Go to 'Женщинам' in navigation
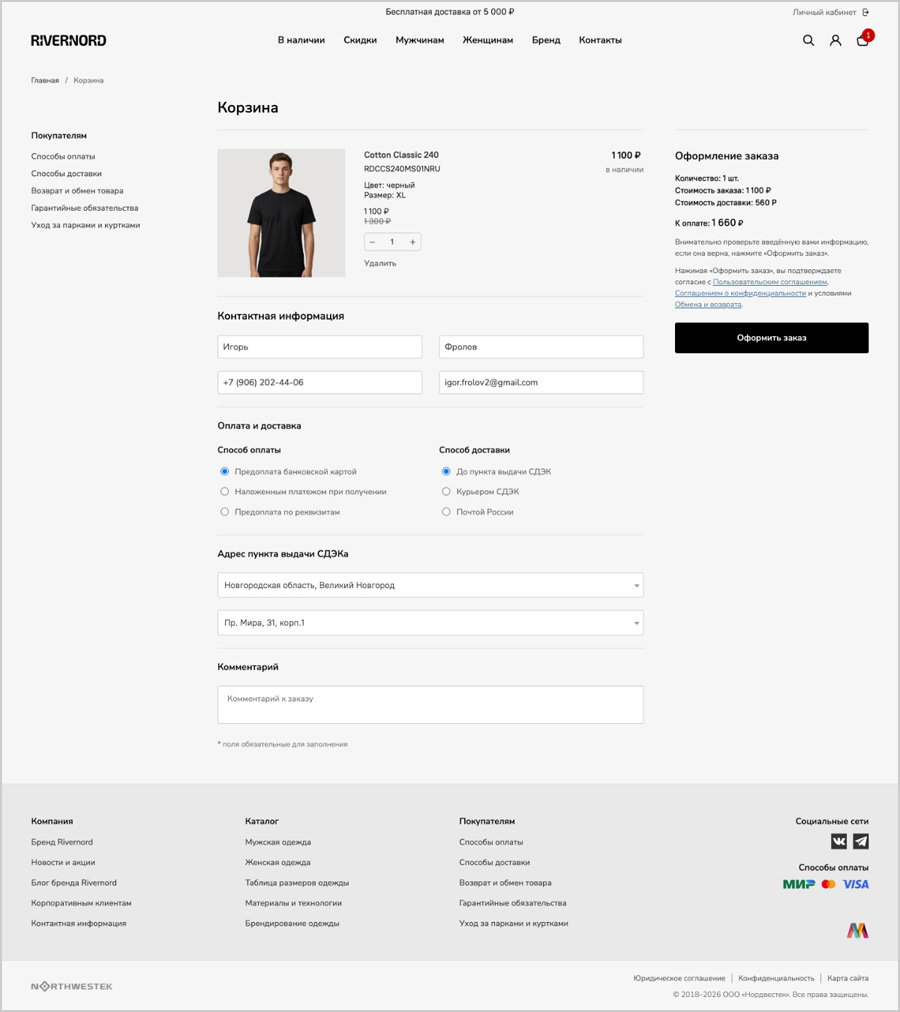The width and height of the screenshot is (900, 1012). (487, 40)
